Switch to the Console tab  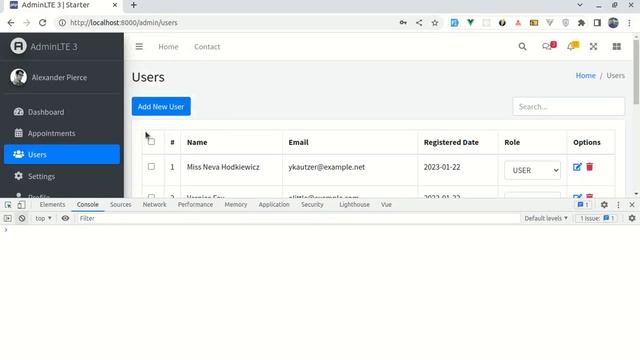tap(88, 204)
